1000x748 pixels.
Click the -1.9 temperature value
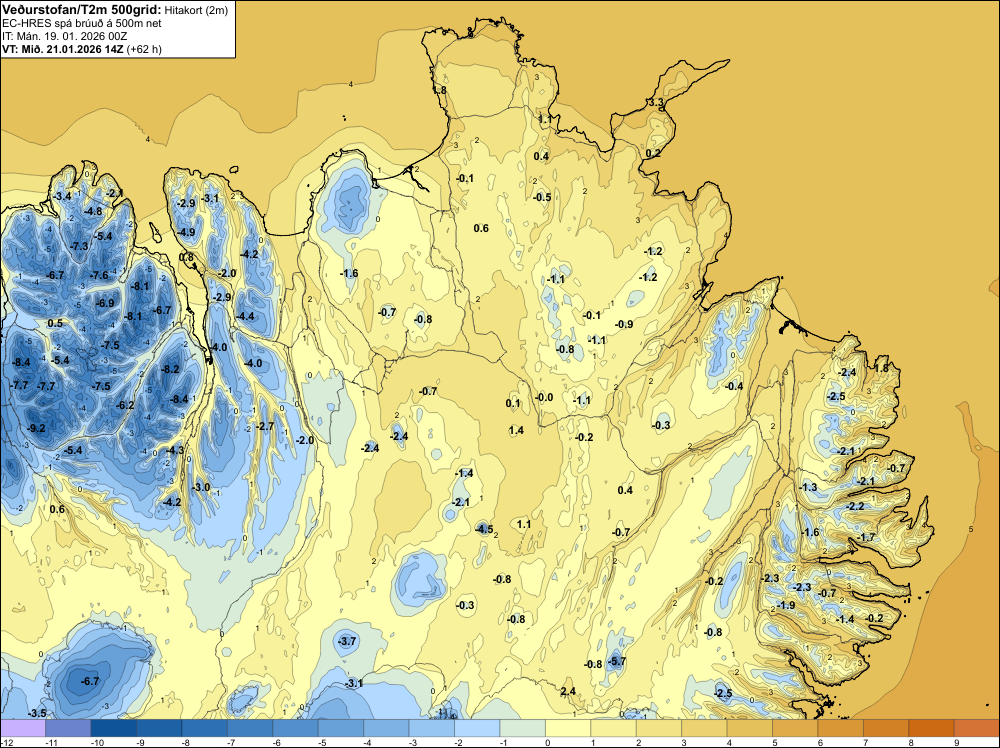(786, 605)
